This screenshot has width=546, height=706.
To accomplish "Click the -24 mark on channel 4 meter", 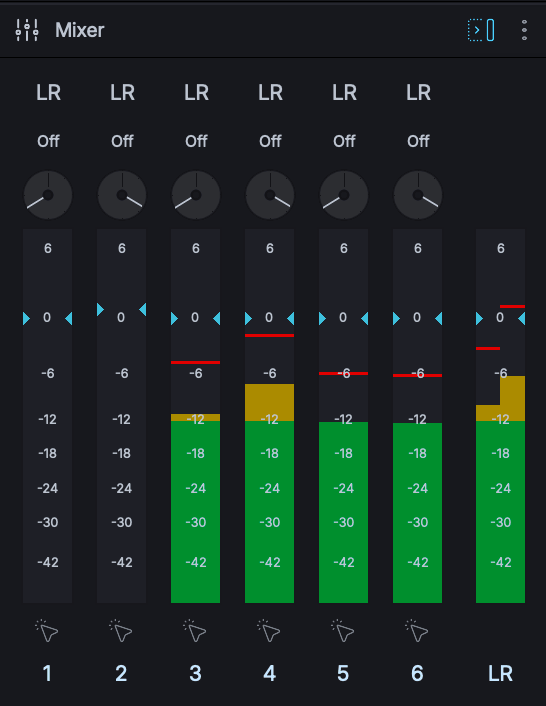I will (x=270, y=488).
